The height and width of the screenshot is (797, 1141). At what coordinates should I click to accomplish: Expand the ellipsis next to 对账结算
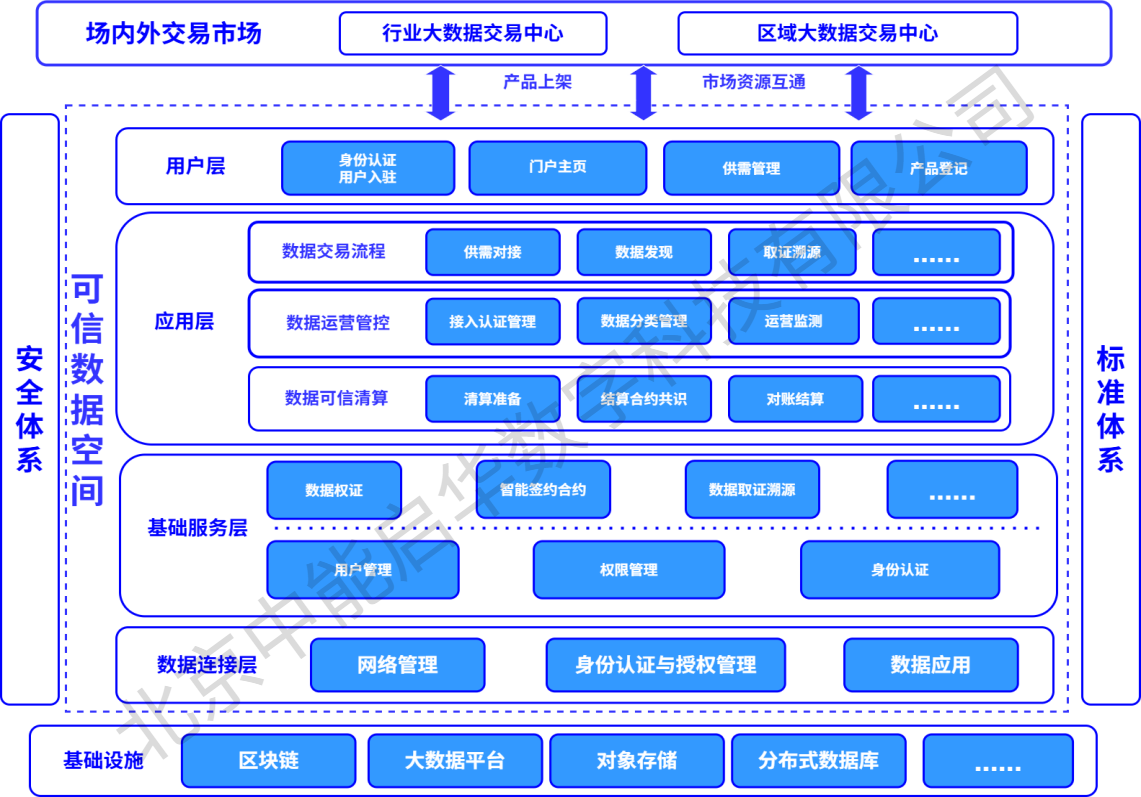(x=936, y=398)
